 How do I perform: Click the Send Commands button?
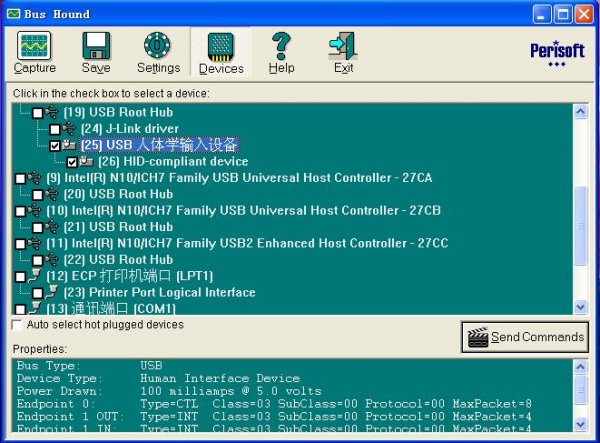pyautogui.click(x=525, y=337)
